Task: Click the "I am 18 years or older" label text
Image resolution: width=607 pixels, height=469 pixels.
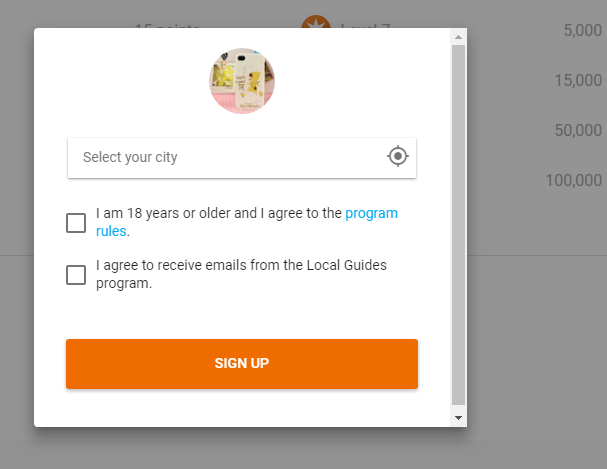Action: click(x=176, y=213)
